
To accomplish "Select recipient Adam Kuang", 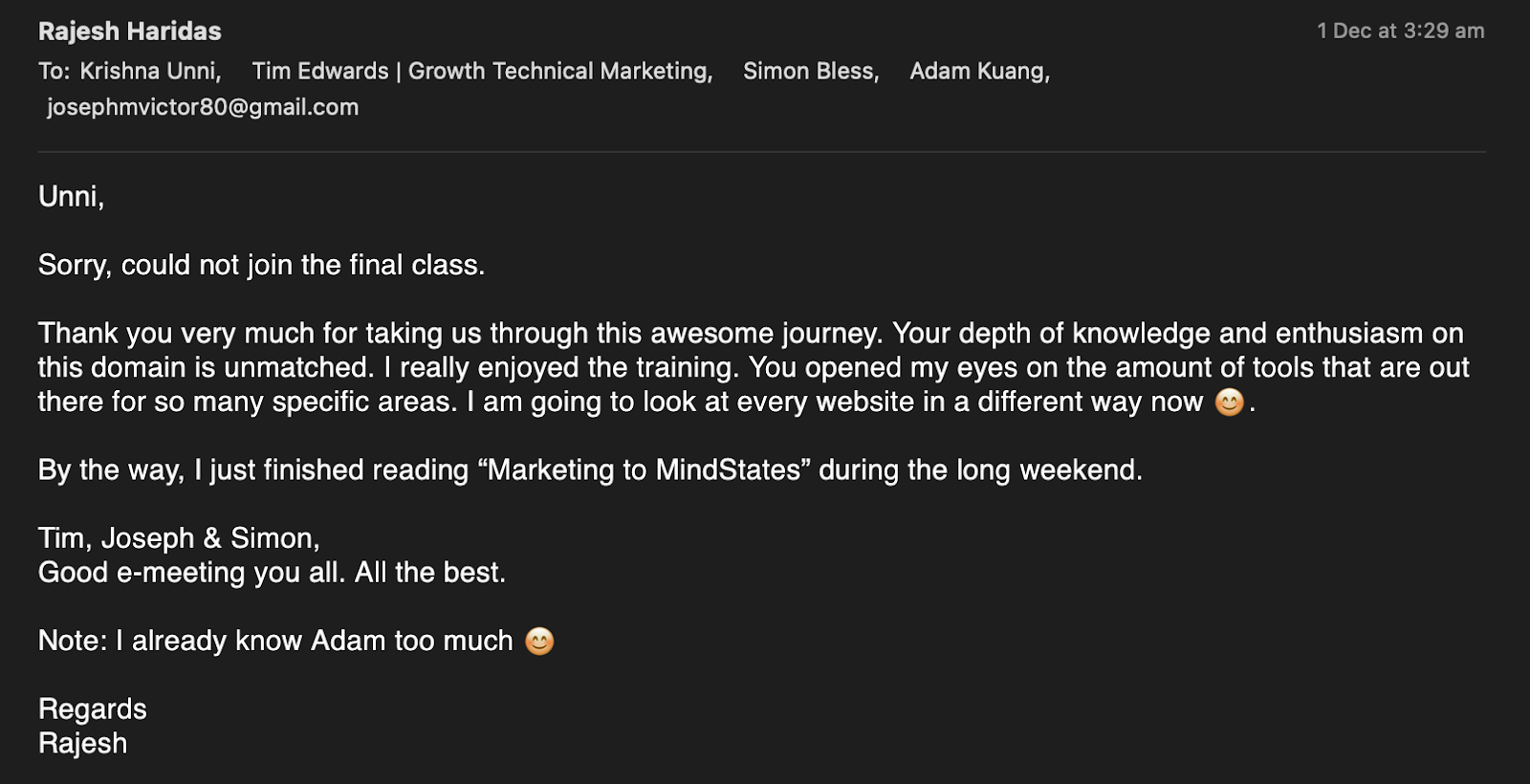I will (x=980, y=72).
